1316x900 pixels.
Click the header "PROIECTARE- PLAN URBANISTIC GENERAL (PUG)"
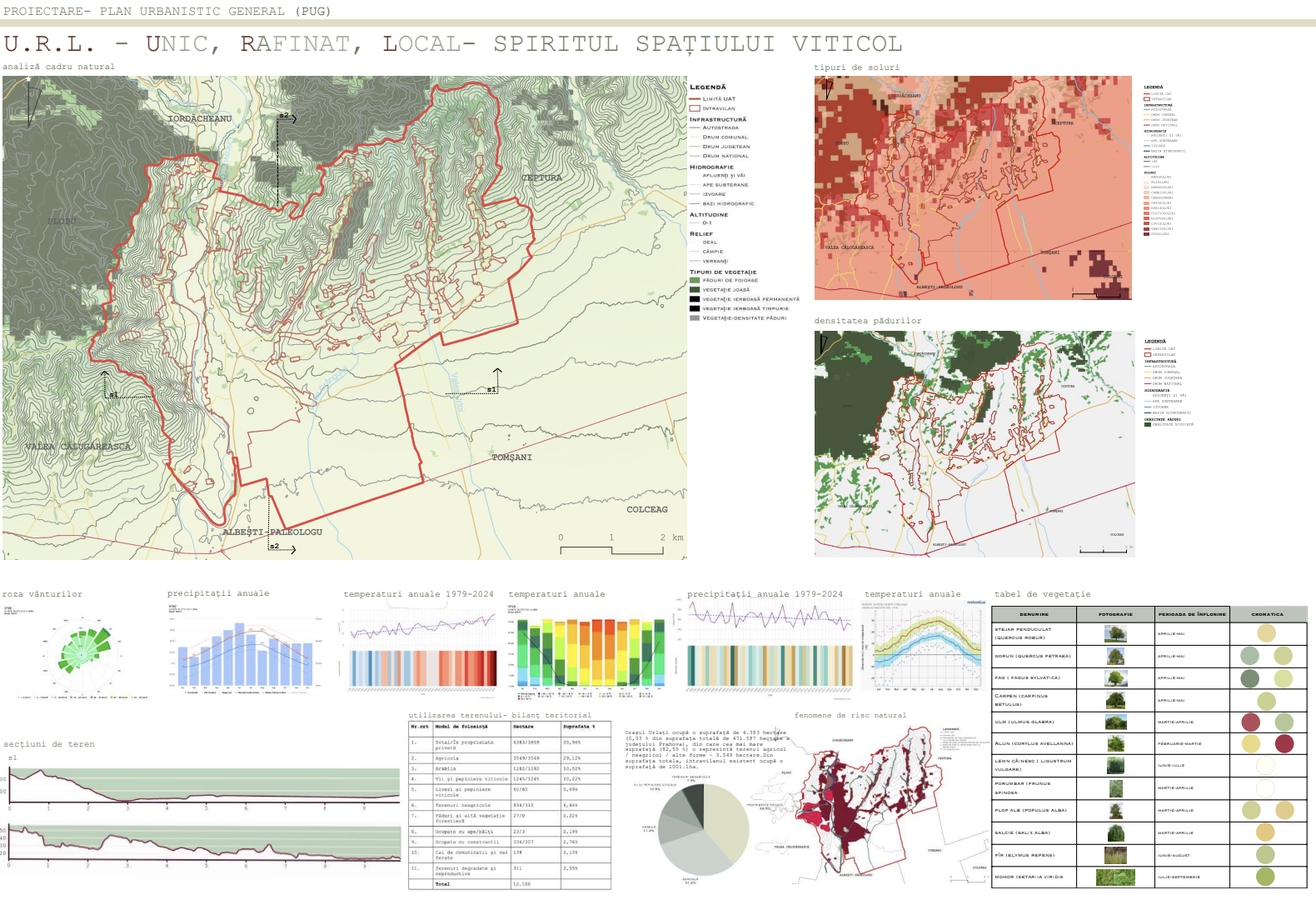point(167,12)
